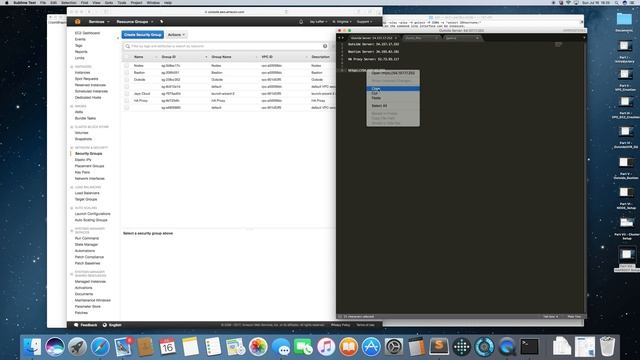Open Safari compass icon in dock
This screenshot has height=360, width=640.
(x=100, y=347)
